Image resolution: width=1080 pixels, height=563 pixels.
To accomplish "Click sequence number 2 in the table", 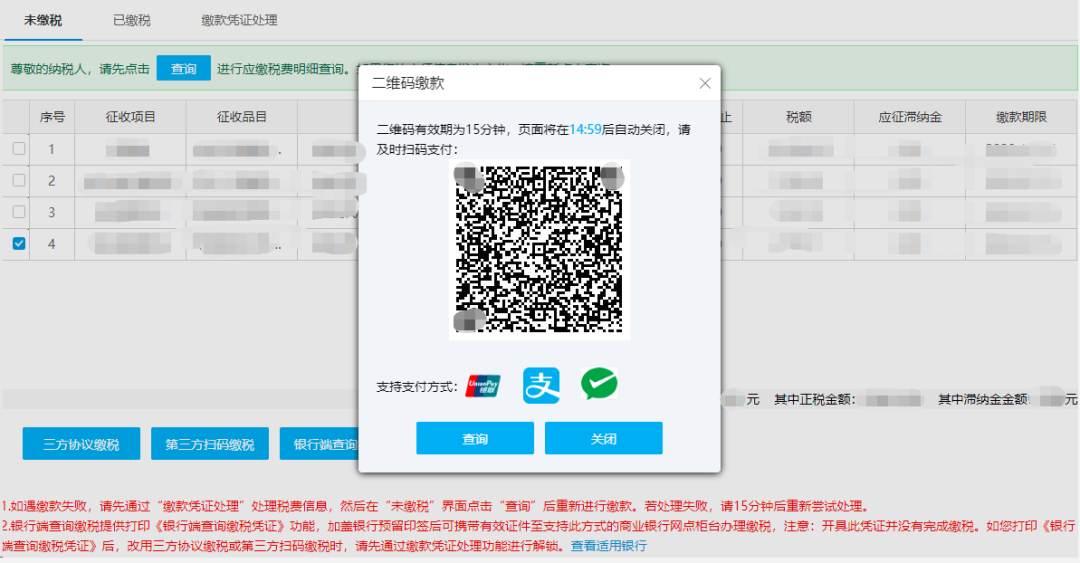I will pos(52,181).
